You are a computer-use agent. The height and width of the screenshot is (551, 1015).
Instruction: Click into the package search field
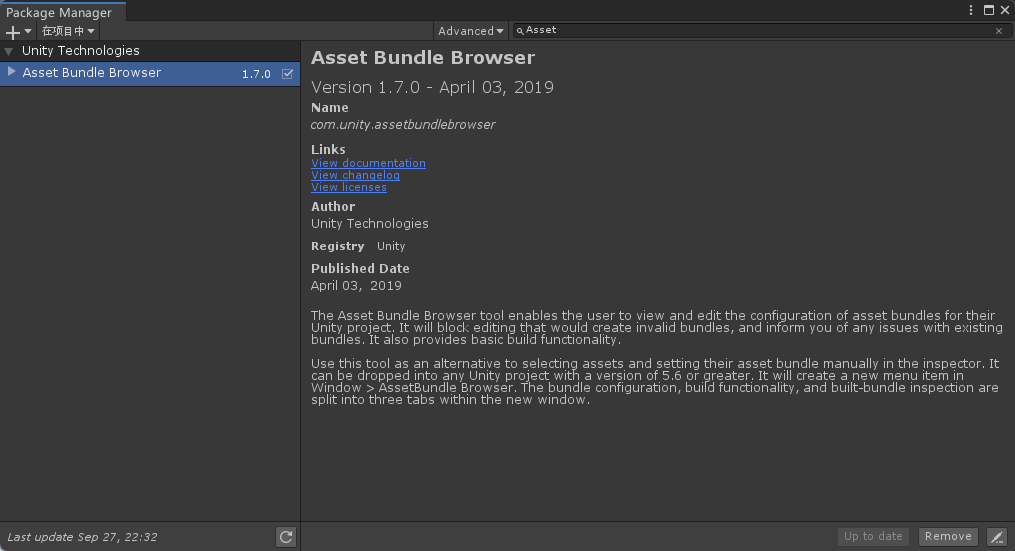[750, 31]
